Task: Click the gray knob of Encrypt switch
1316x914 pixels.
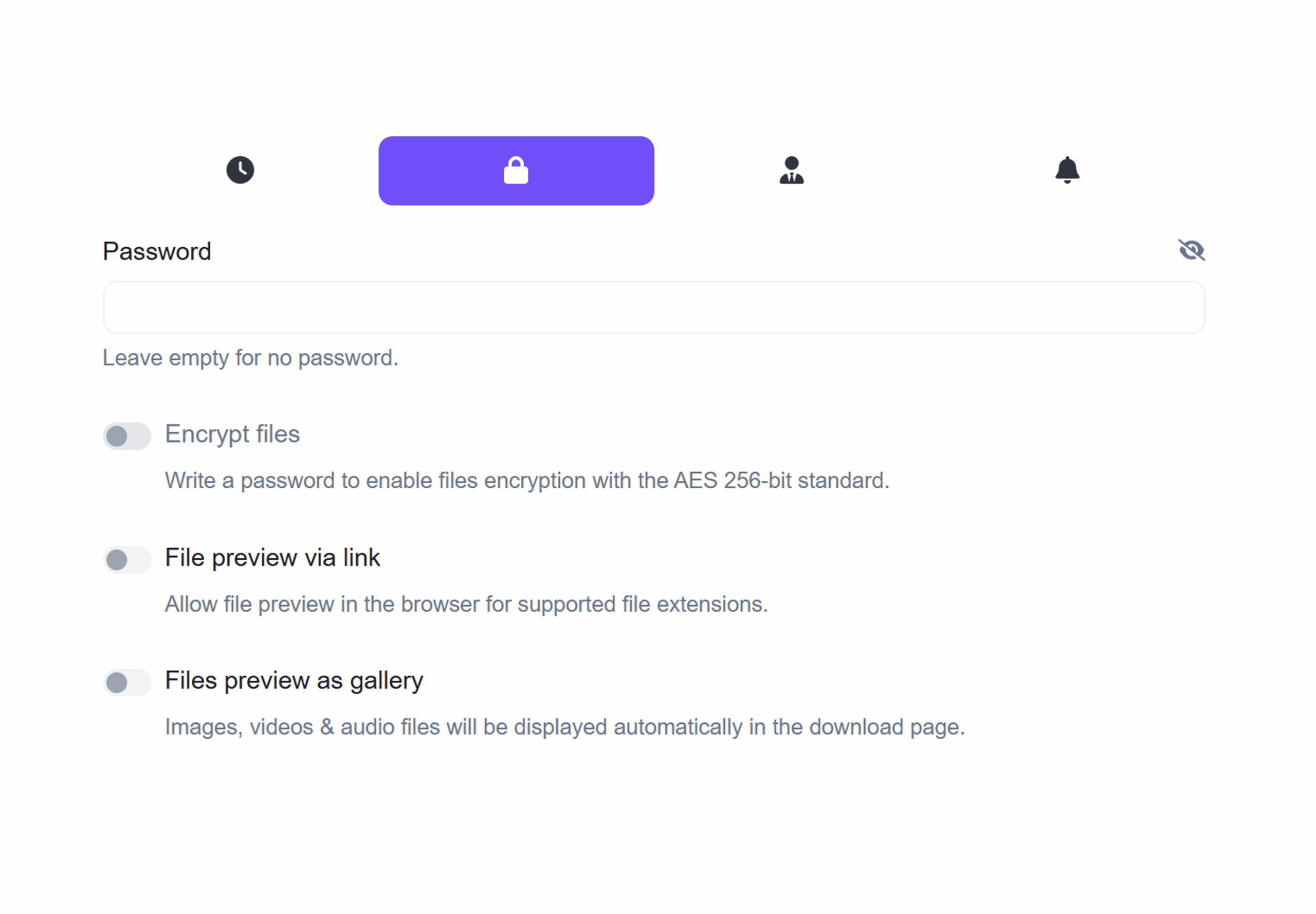Action: pos(117,436)
